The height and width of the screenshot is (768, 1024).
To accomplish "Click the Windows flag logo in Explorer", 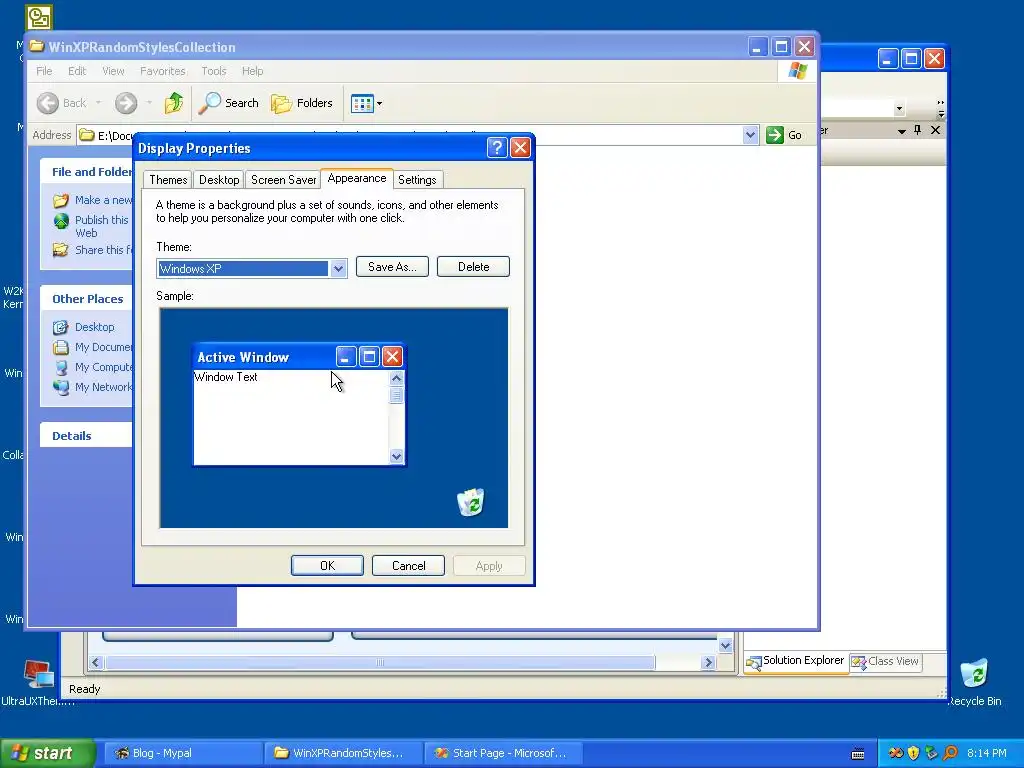I will (x=797, y=71).
